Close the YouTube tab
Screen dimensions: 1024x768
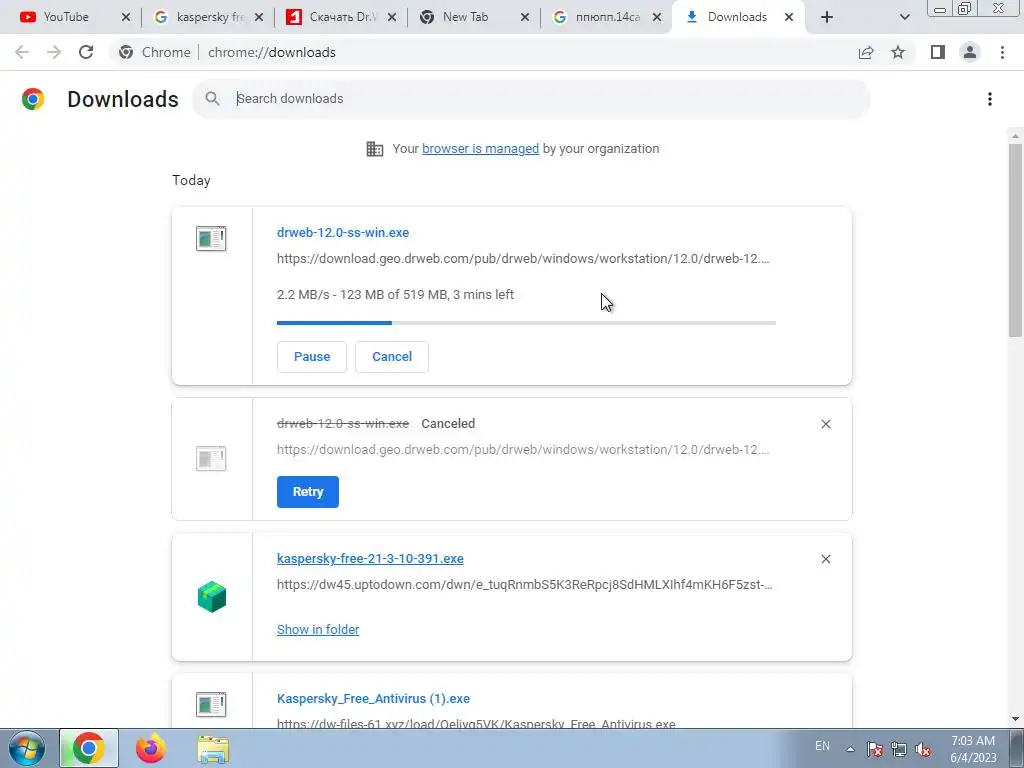coord(126,17)
